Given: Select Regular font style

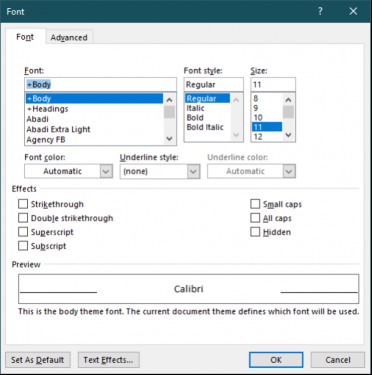Looking at the screenshot, I should (x=207, y=99).
